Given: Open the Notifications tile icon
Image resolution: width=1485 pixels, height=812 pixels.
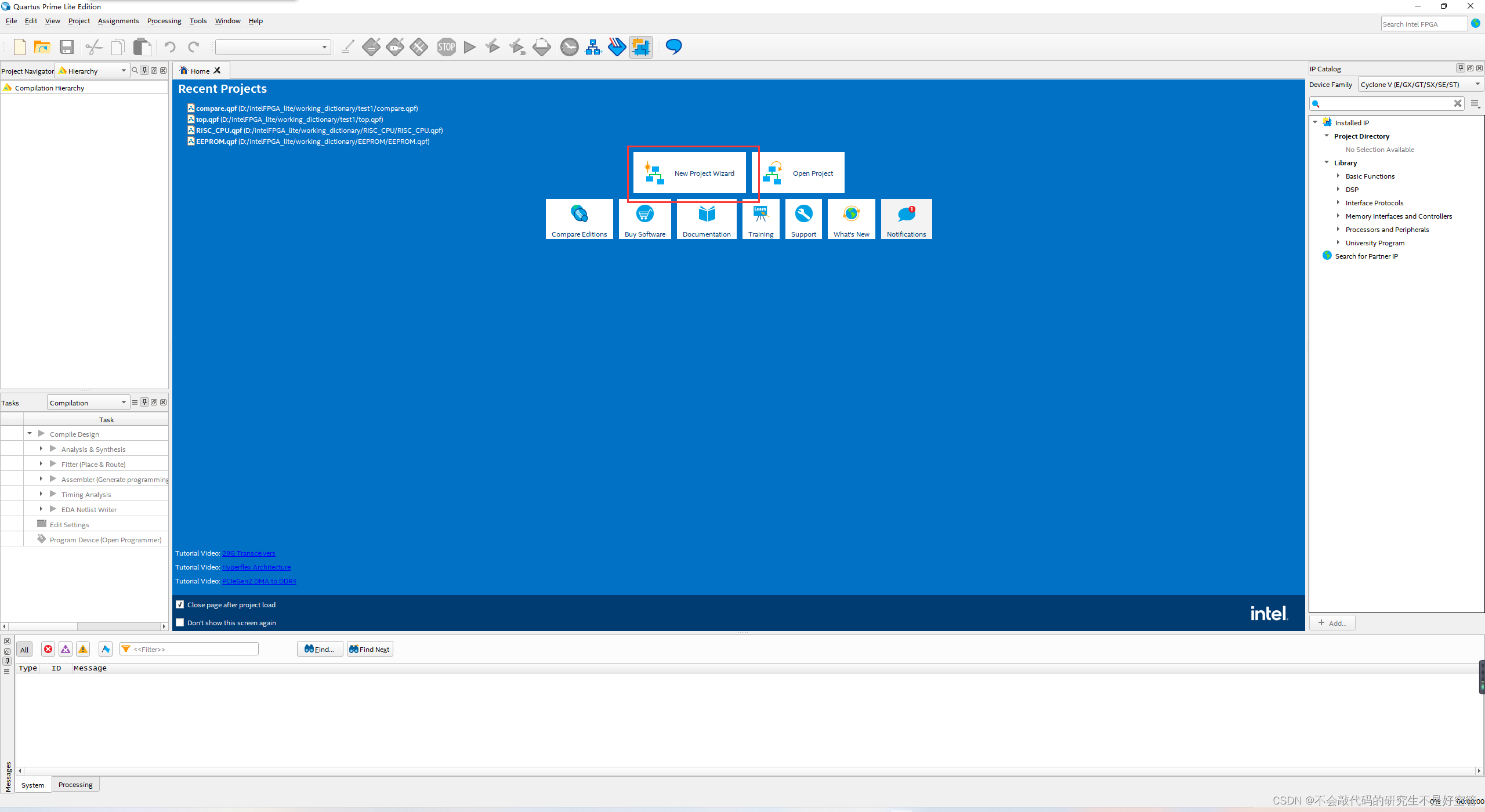Looking at the screenshot, I should 906,215.
